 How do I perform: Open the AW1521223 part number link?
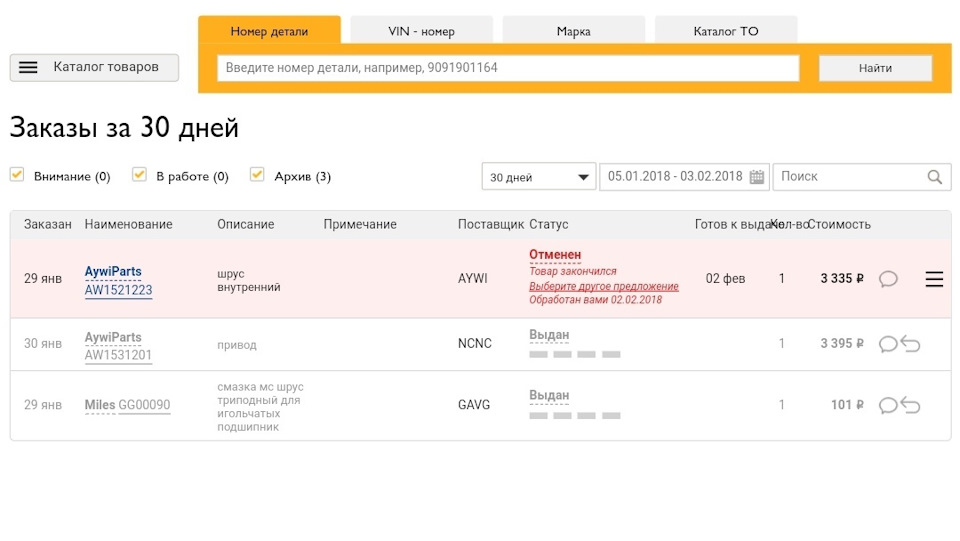(x=118, y=290)
